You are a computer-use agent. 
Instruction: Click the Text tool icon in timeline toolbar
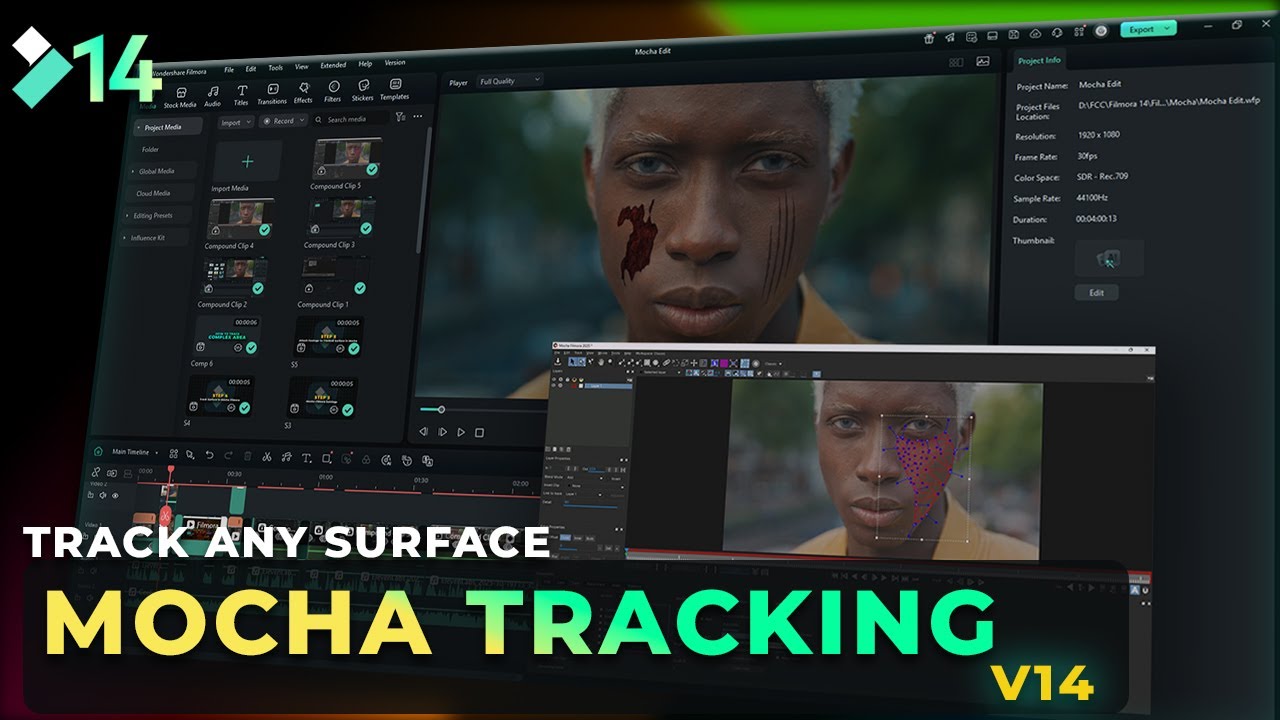point(307,458)
